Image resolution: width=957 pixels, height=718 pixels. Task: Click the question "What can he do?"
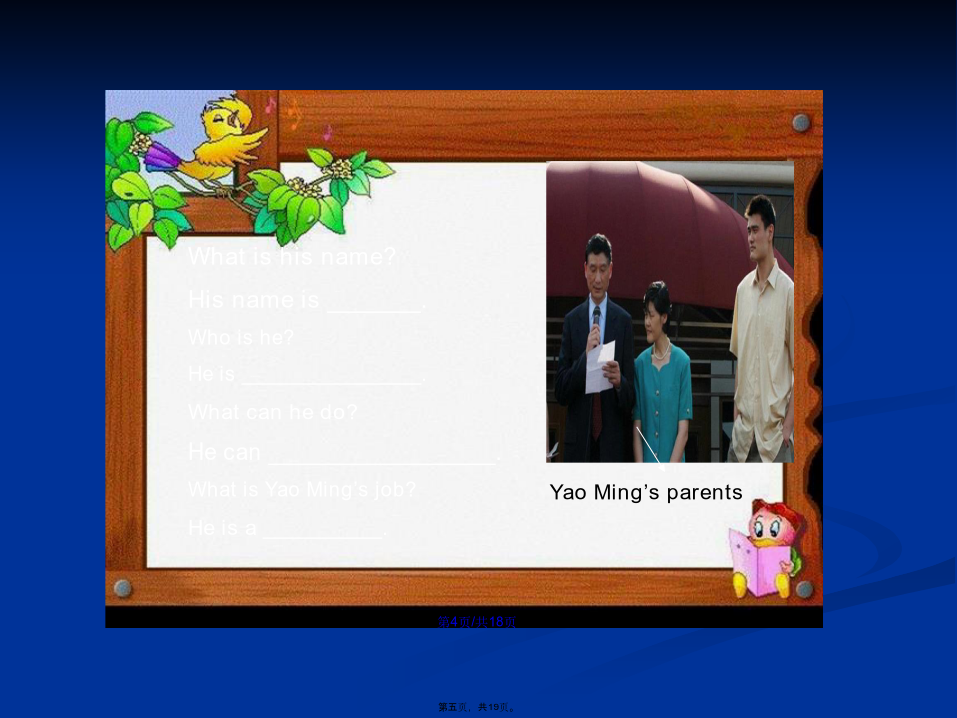pos(273,412)
